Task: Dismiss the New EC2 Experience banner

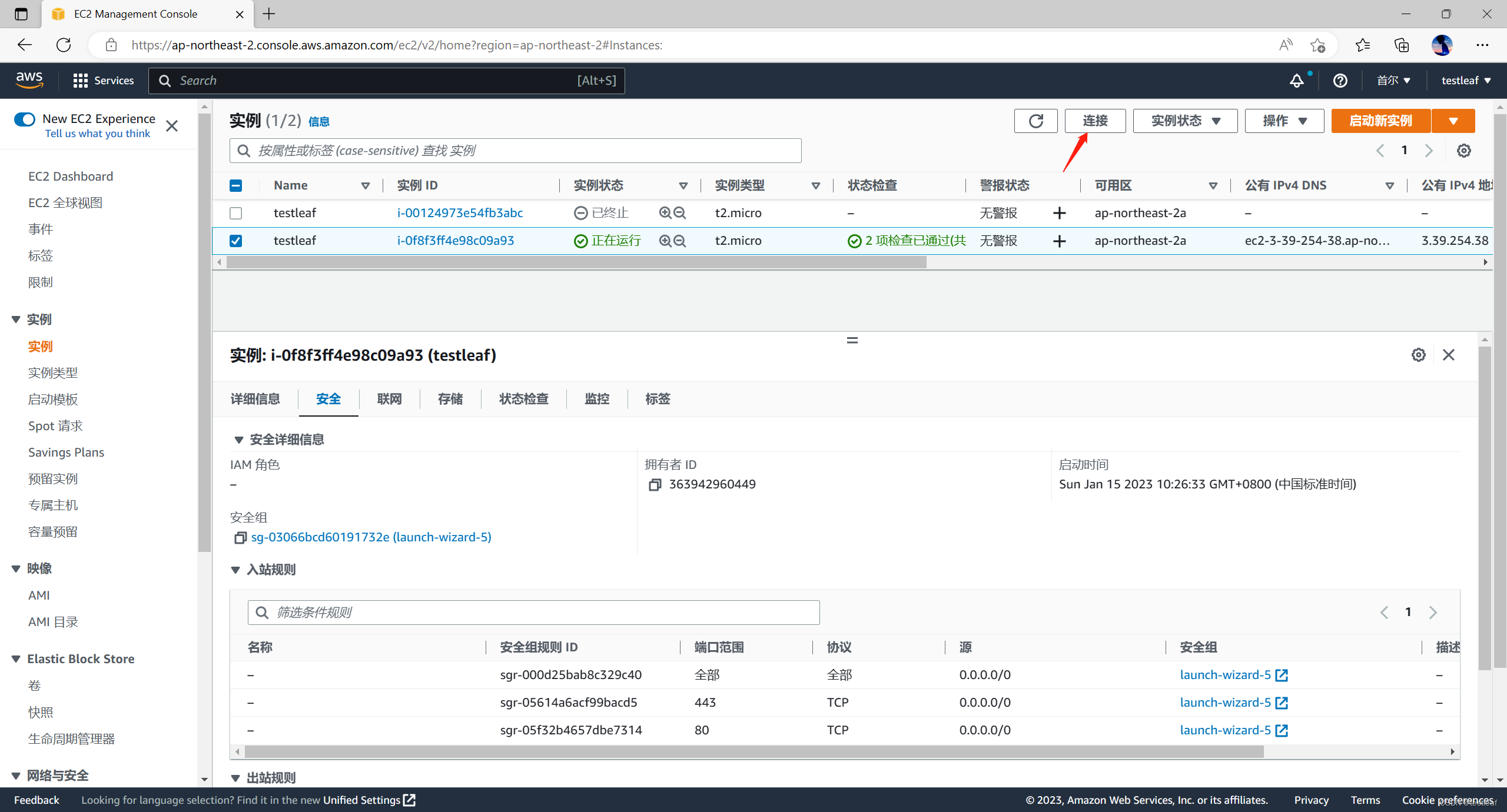Action: [172, 126]
